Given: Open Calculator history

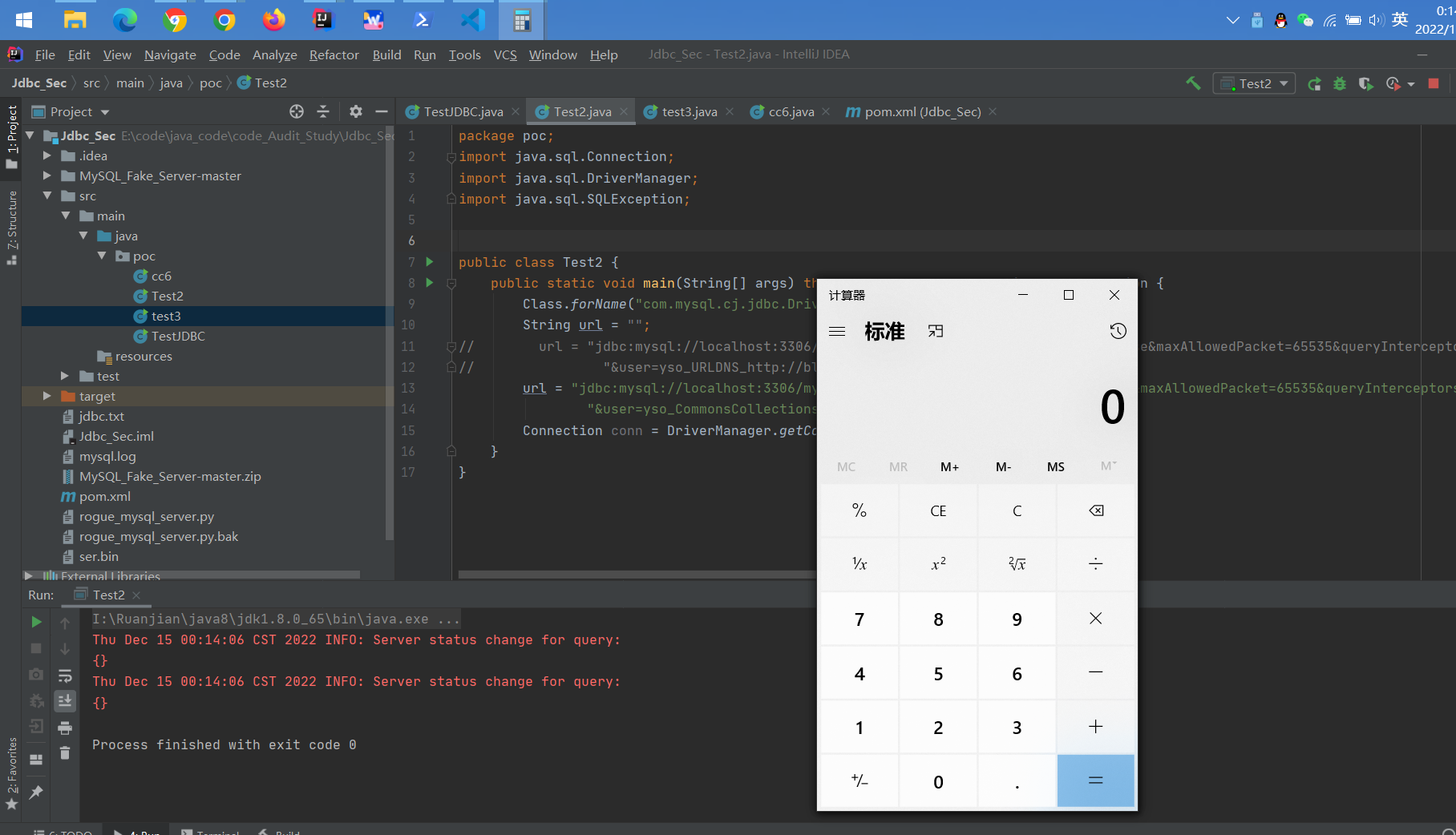Looking at the screenshot, I should (1118, 331).
